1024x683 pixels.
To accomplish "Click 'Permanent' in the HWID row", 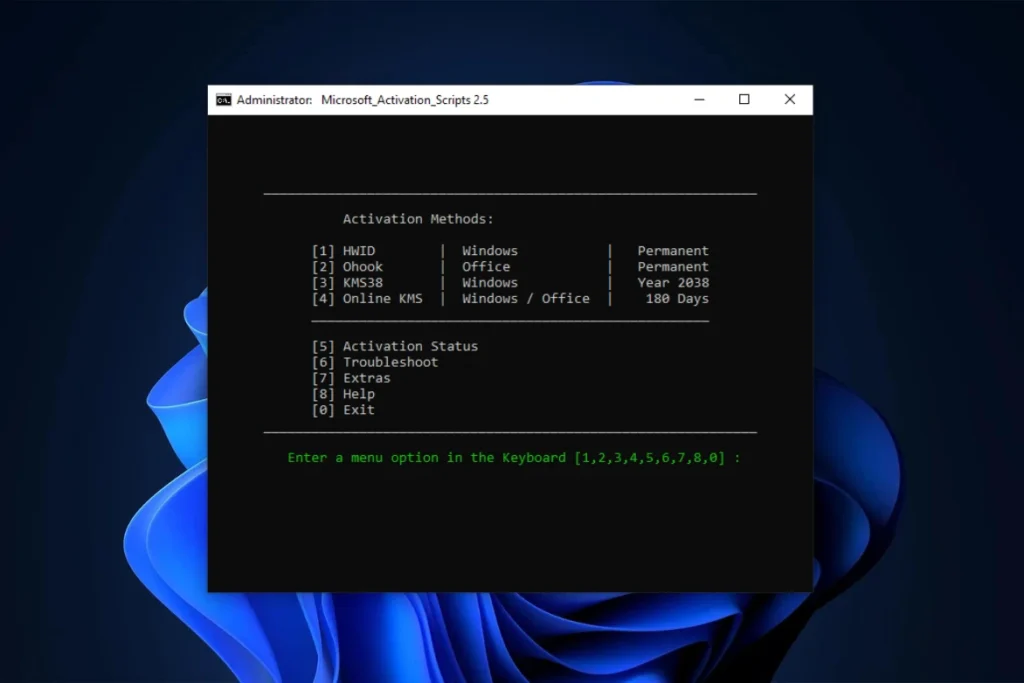I will point(673,251).
